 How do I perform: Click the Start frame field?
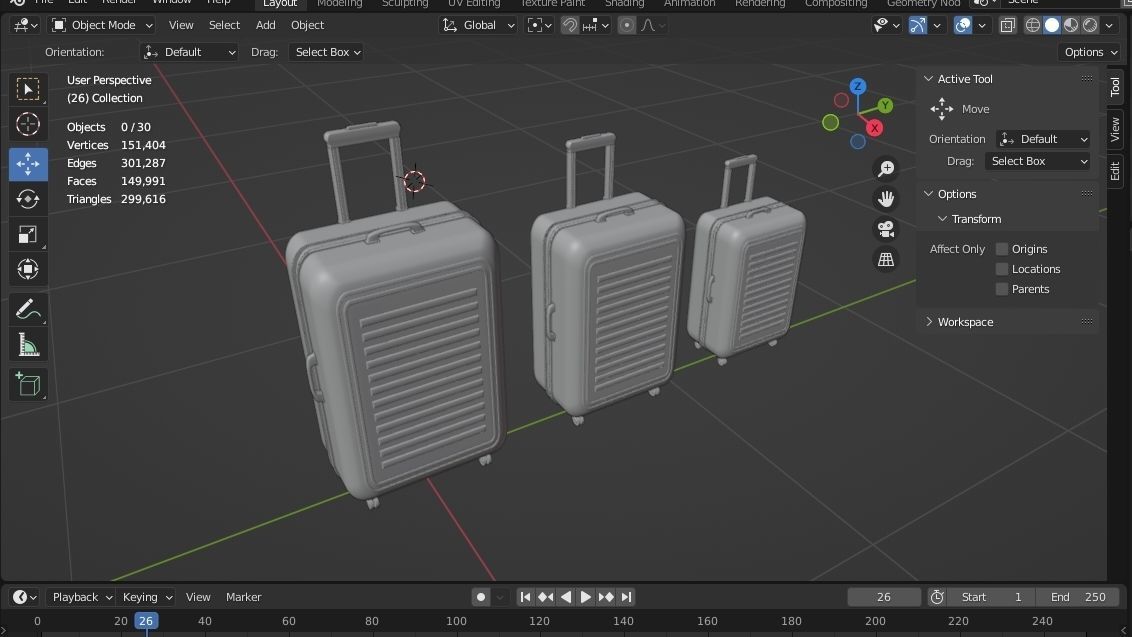point(991,597)
